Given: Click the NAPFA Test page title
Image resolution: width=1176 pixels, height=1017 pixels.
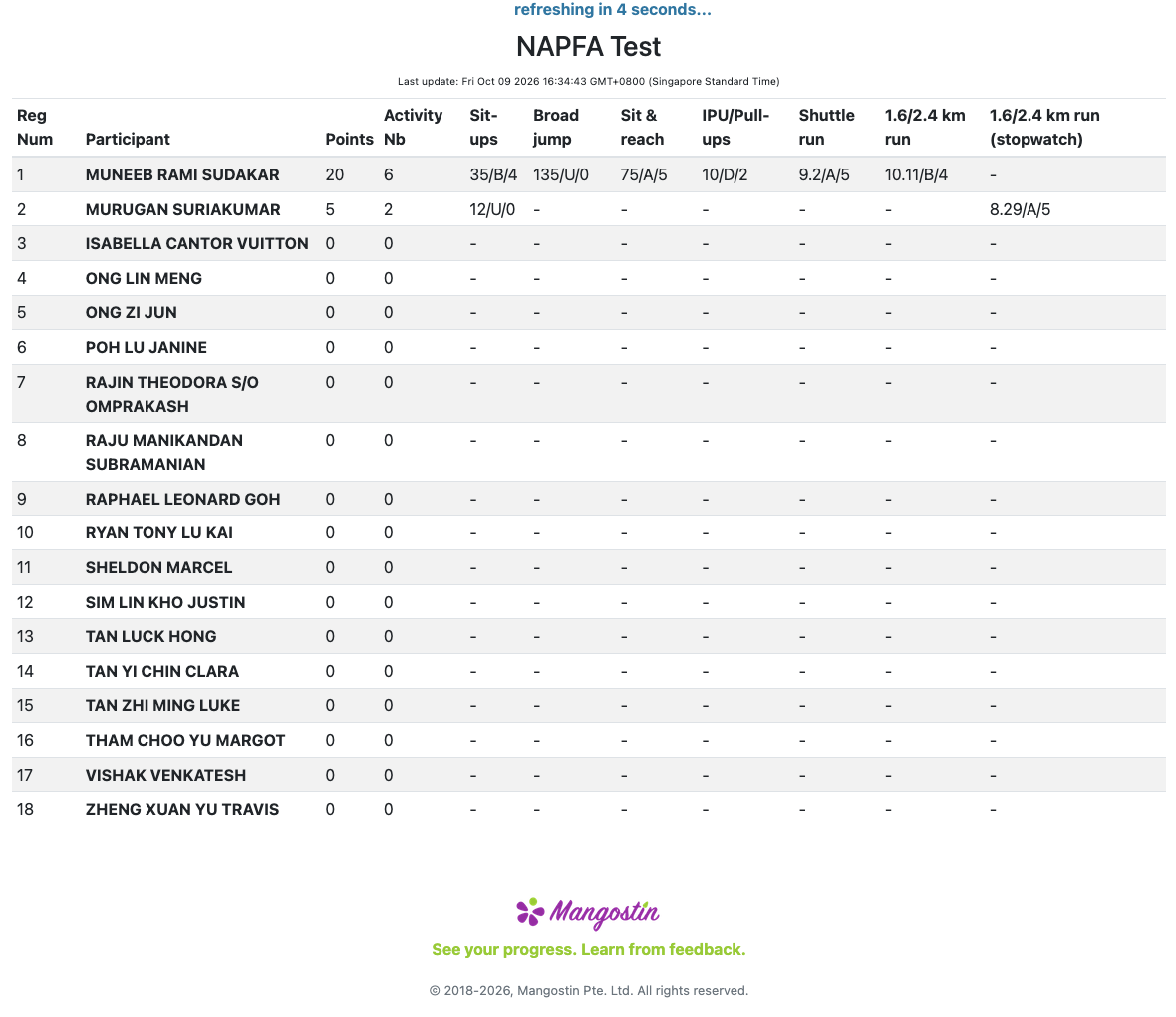Looking at the screenshot, I should [588, 47].
